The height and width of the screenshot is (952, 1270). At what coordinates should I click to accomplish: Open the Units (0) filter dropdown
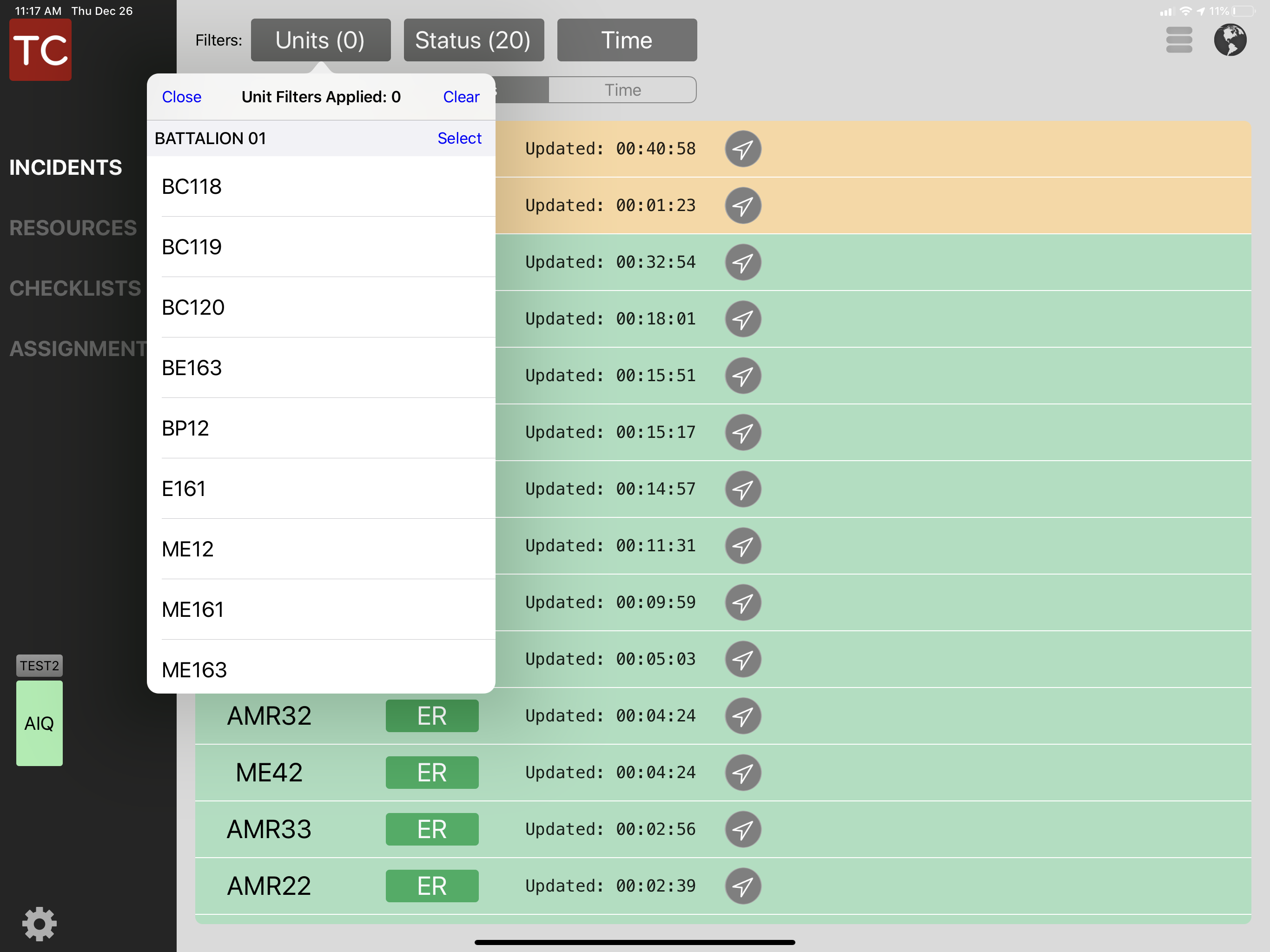coord(320,40)
